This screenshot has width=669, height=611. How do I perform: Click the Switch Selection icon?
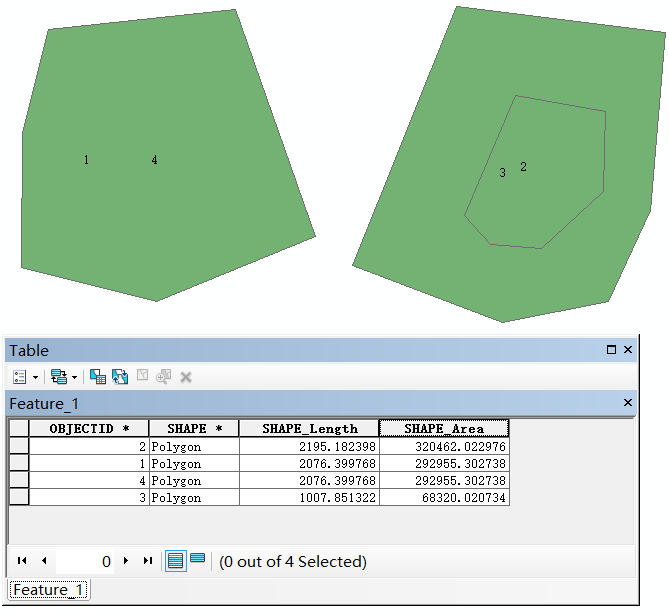120,377
